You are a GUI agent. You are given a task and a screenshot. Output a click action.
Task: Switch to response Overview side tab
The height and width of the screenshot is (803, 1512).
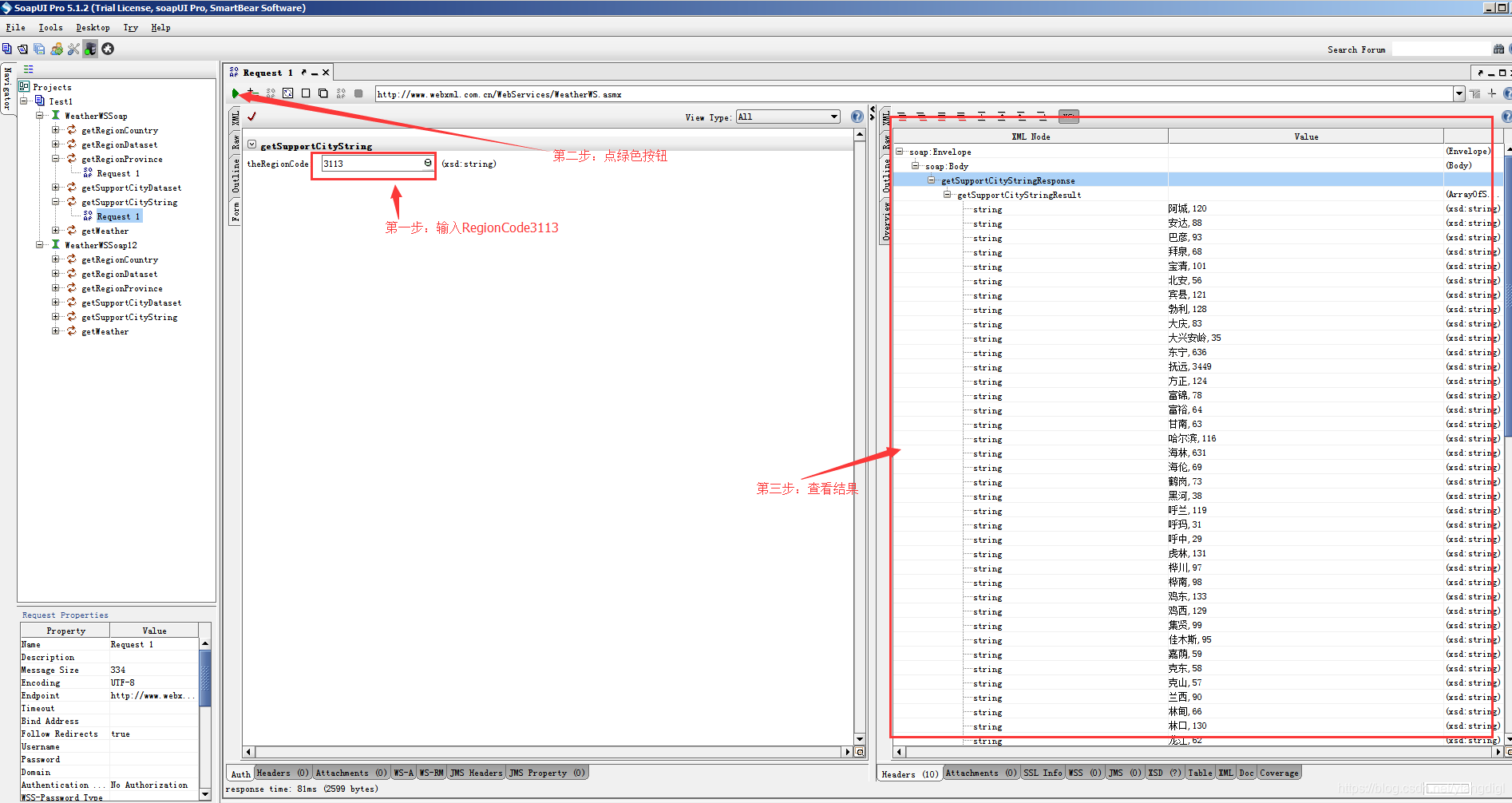[885, 221]
